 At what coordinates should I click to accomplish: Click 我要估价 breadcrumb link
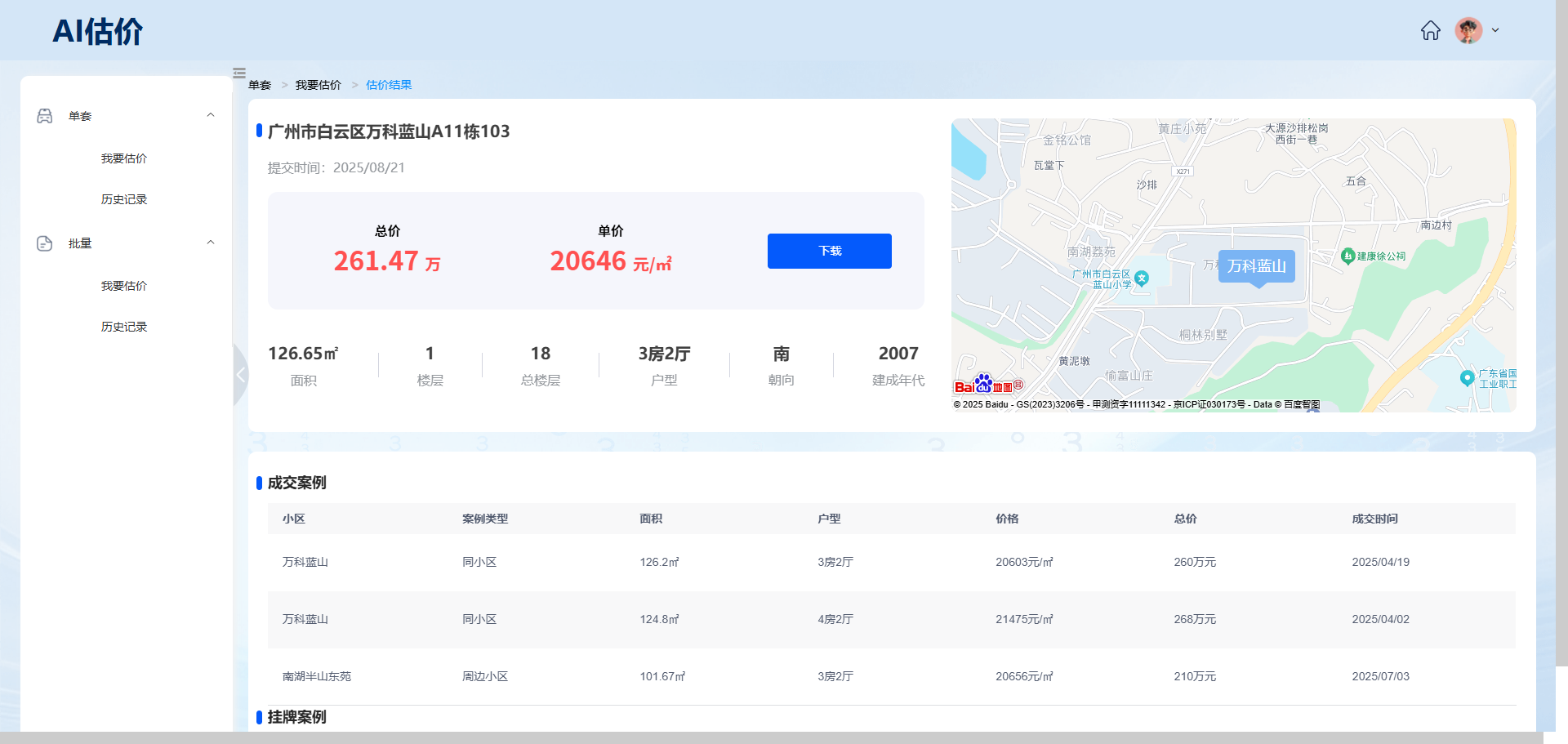point(318,85)
